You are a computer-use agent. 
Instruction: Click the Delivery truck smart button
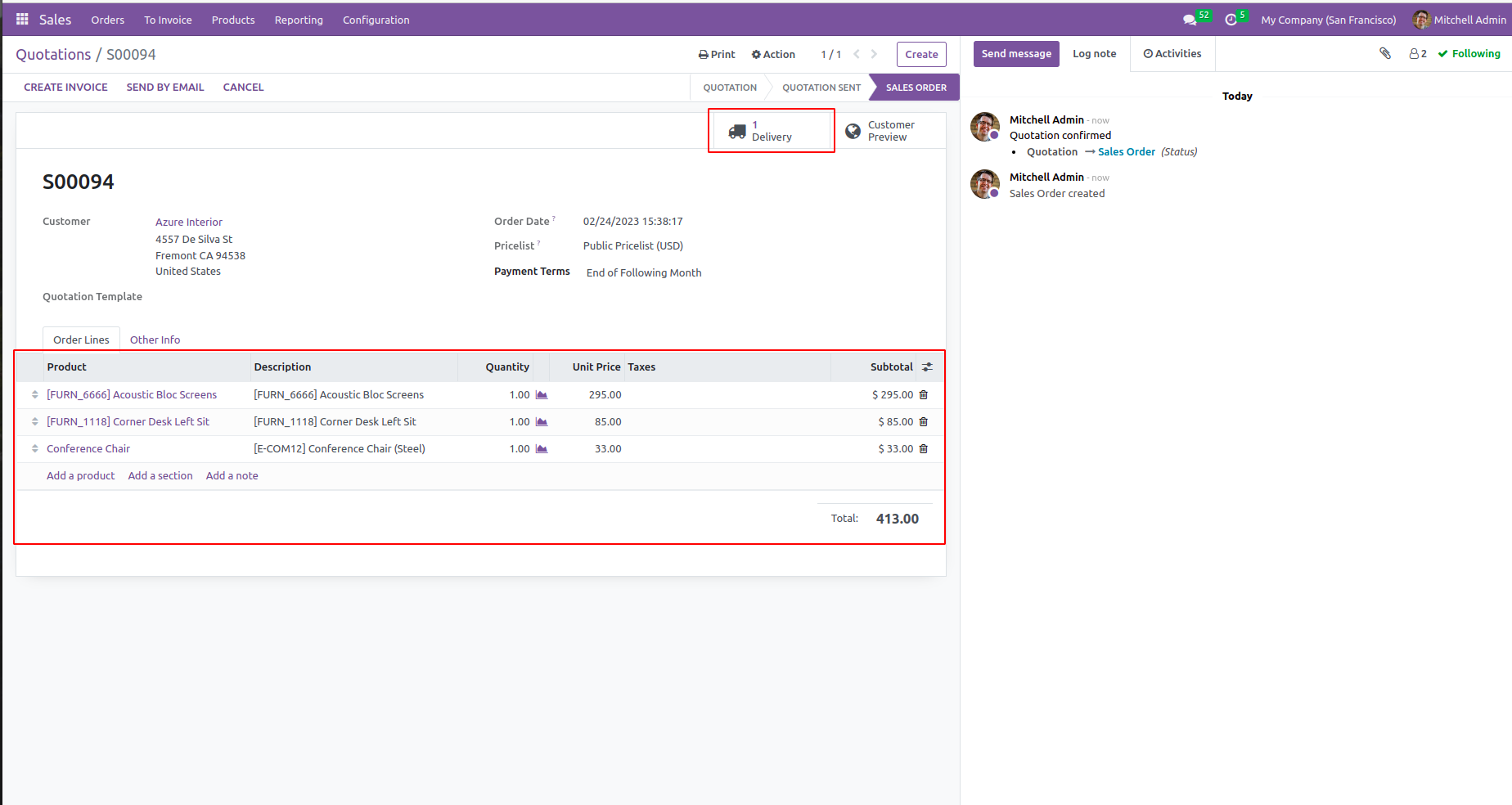pyautogui.click(x=771, y=131)
